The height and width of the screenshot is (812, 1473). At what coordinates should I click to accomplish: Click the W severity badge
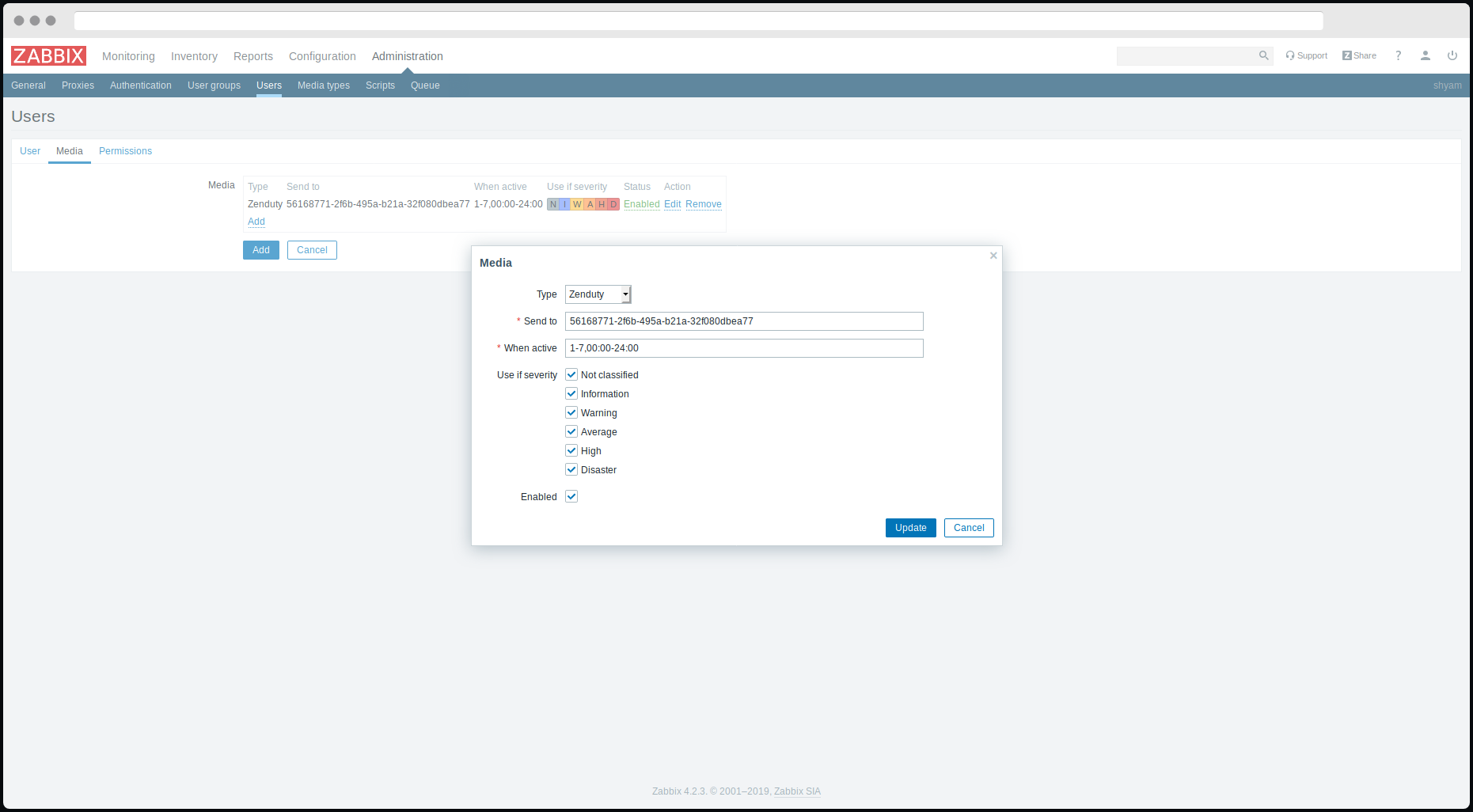[577, 204]
